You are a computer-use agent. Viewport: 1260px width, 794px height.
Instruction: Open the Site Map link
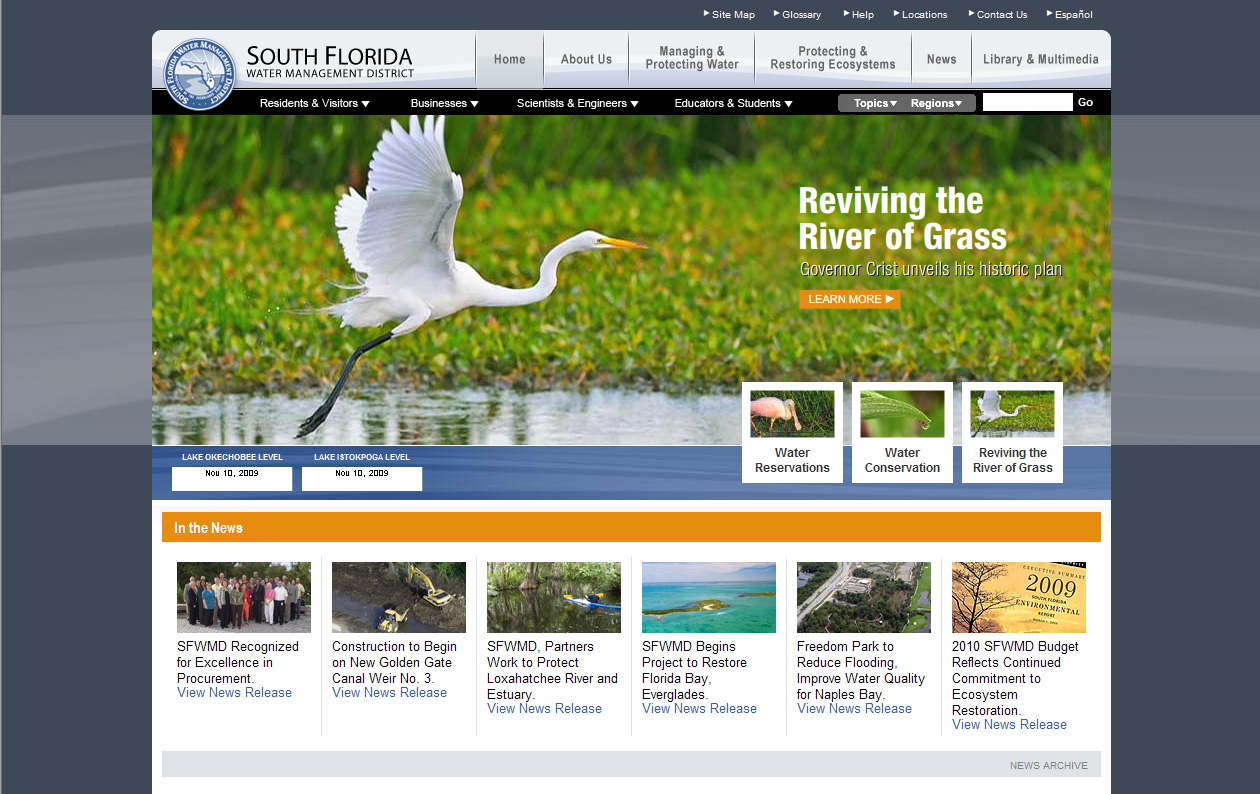pos(733,15)
